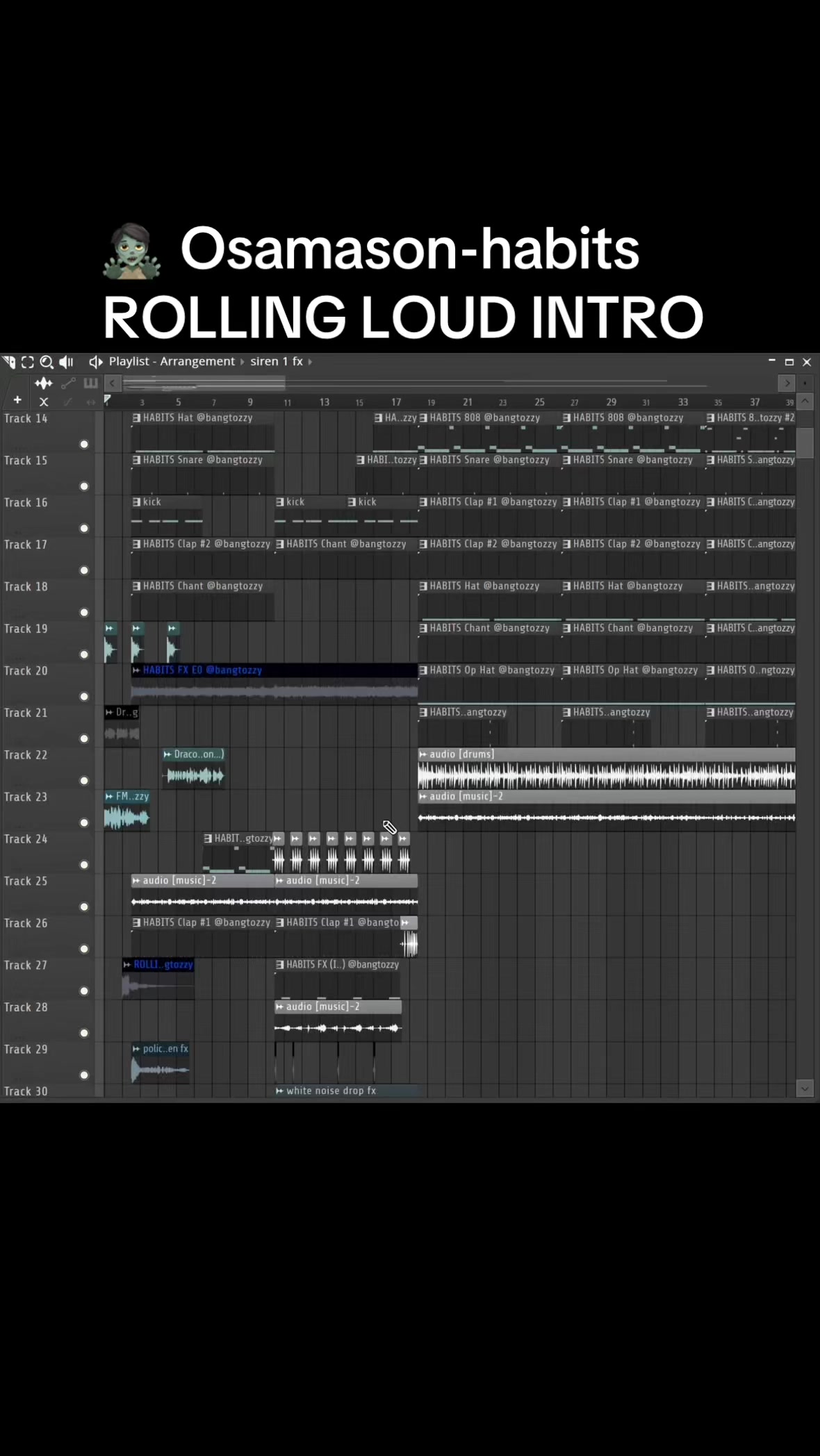Open clip menu icon of 'audio [drums]'

coord(423,754)
